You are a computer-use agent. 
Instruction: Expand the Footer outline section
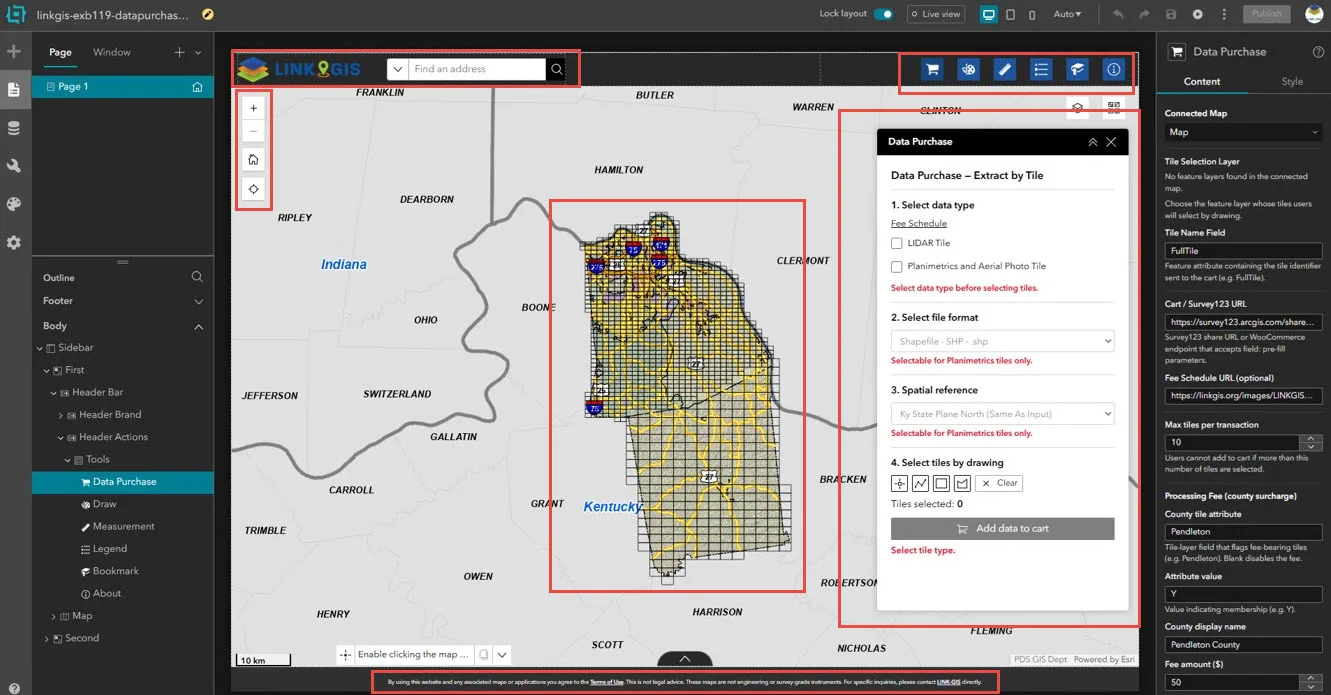pyautogui.click(x=198, y=301)
